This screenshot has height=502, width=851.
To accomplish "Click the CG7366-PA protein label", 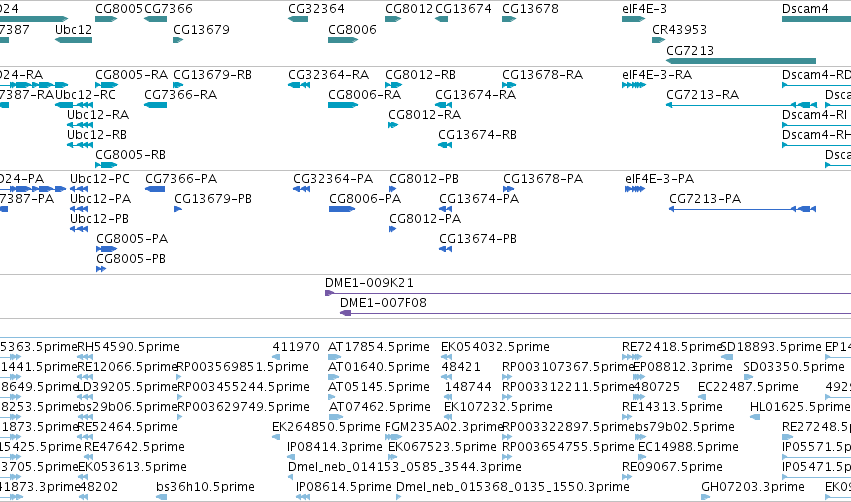I will pos(181,179).
